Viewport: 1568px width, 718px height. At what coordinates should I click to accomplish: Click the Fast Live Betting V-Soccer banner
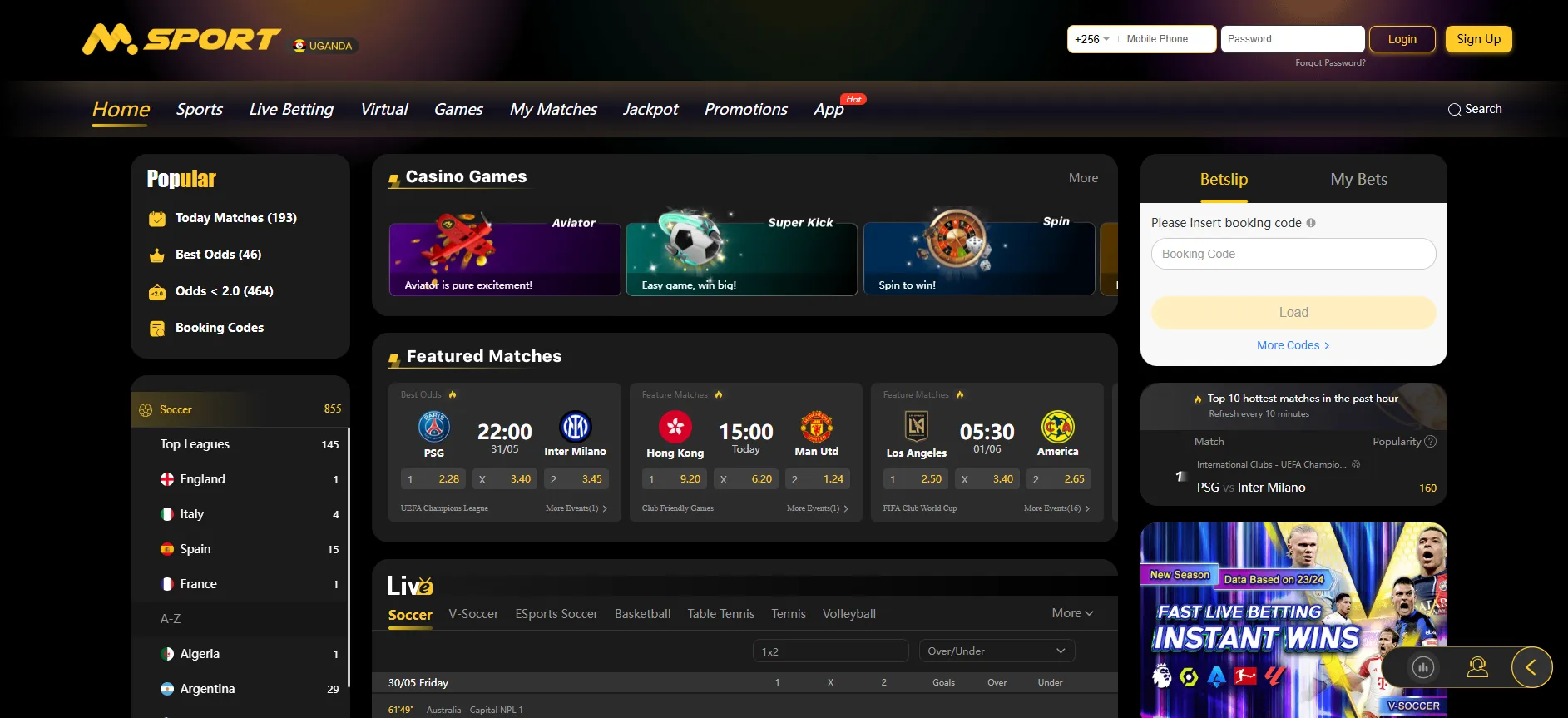pos(1293,620)
